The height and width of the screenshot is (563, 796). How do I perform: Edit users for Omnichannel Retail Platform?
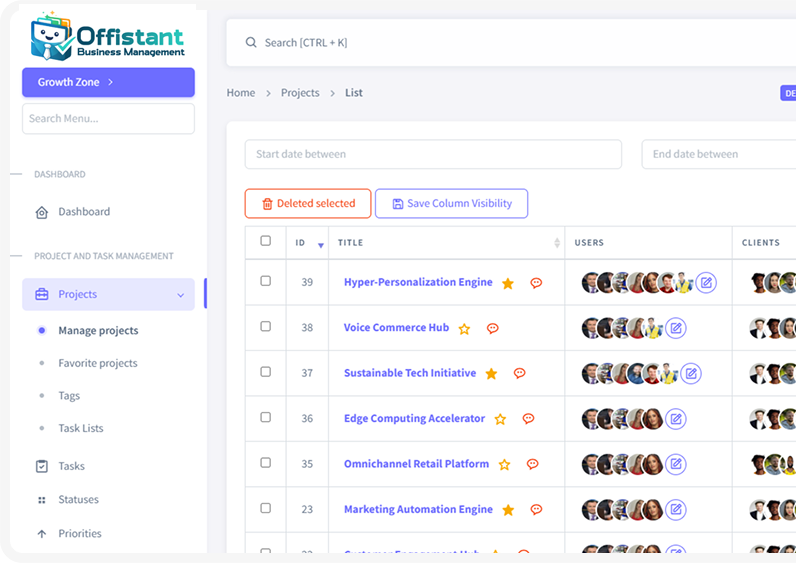tap(676, 464)
